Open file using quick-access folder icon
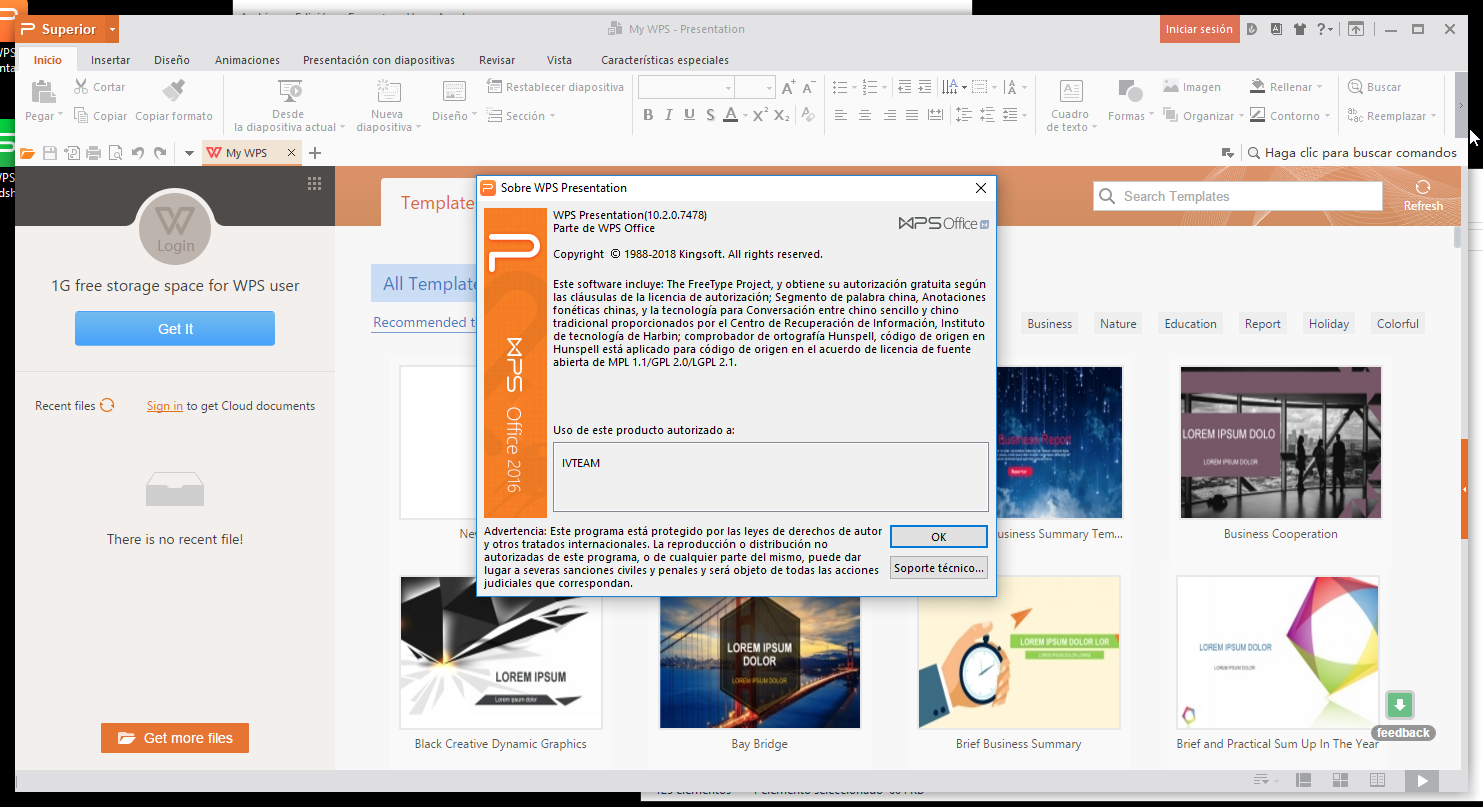Screen dimensions: 1483x807 point(27,153)
